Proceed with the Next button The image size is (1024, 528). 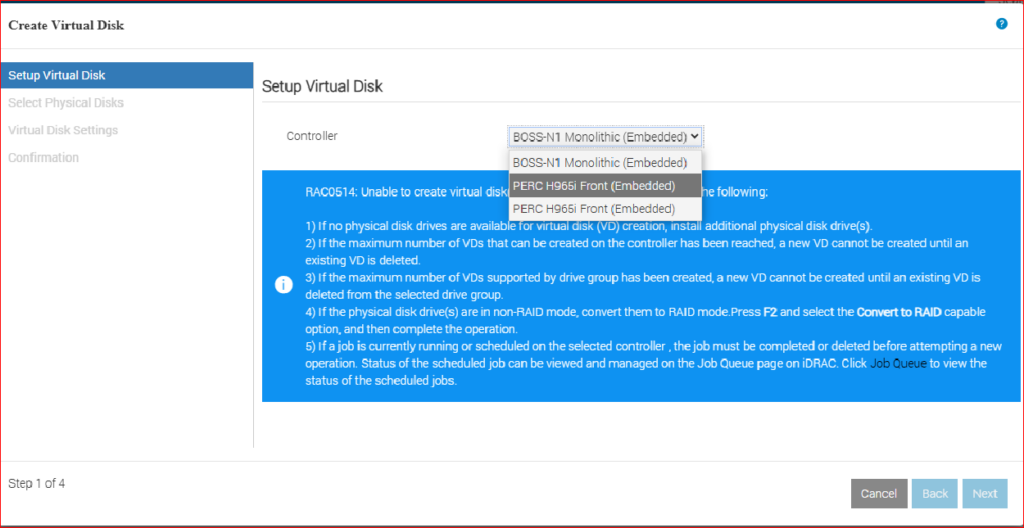tap(984, 493)
